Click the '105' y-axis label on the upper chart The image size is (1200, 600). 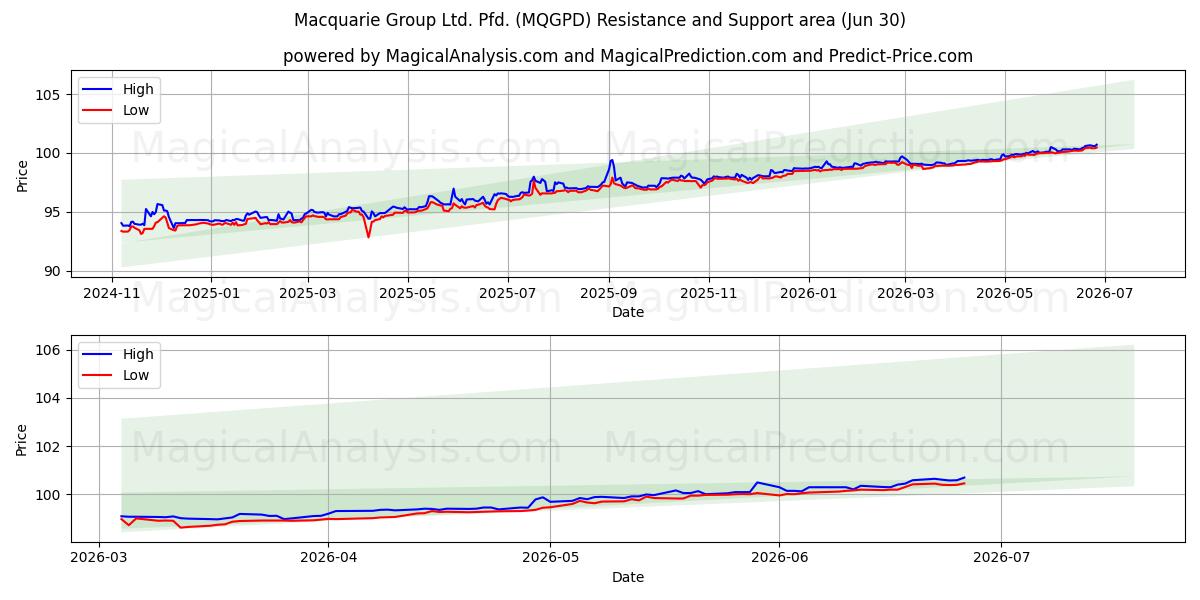click(48, 95)
